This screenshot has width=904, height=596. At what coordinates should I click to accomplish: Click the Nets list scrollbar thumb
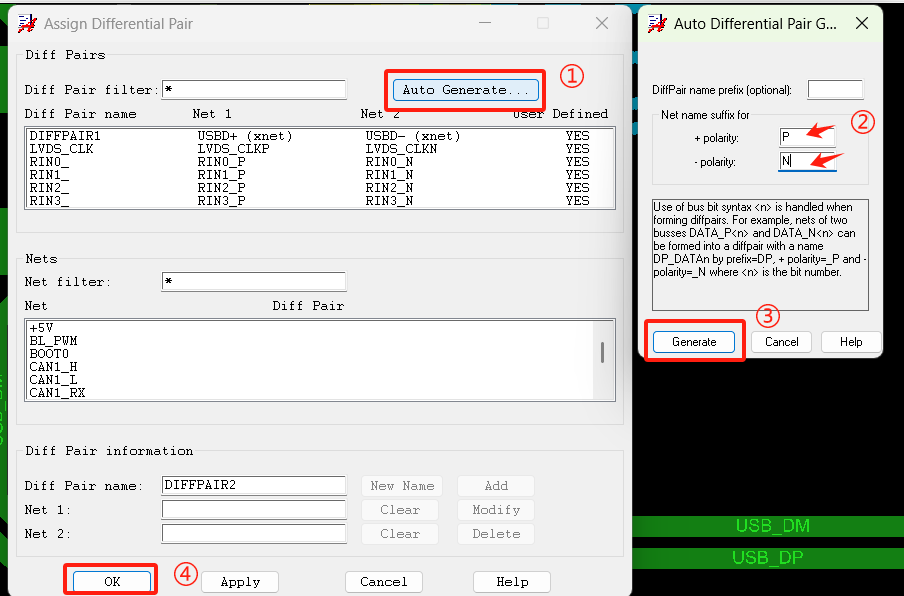pyautogui.click(x=602, y=352)
